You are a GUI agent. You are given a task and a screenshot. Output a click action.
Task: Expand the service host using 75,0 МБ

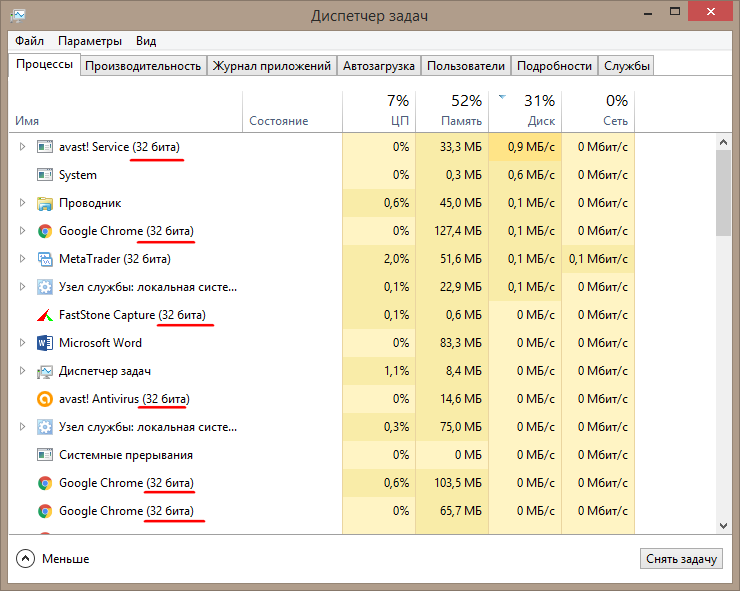click(22, 427)
